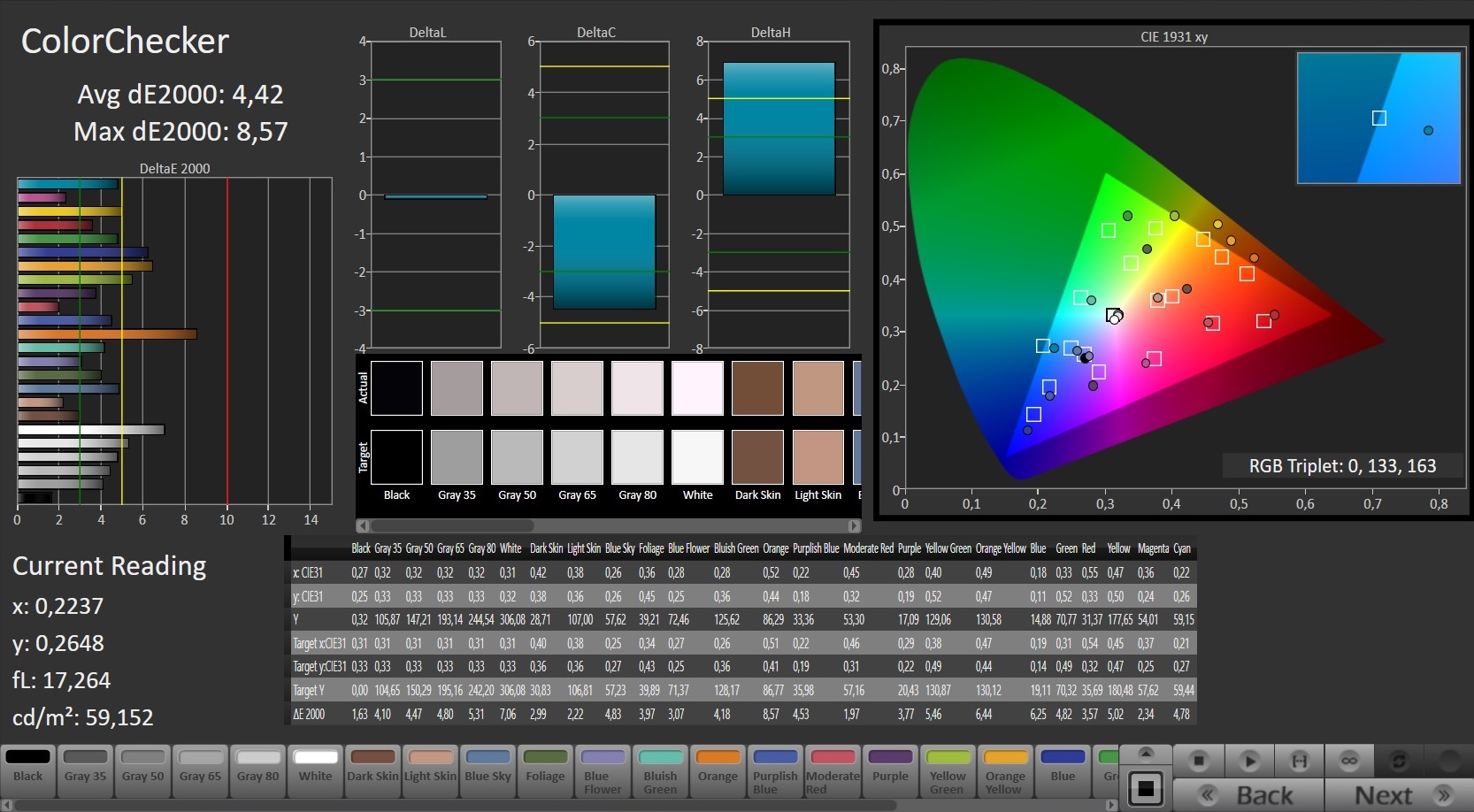
Task: Click the refresh arrows icon
Action: click(x=1399, y=761)
